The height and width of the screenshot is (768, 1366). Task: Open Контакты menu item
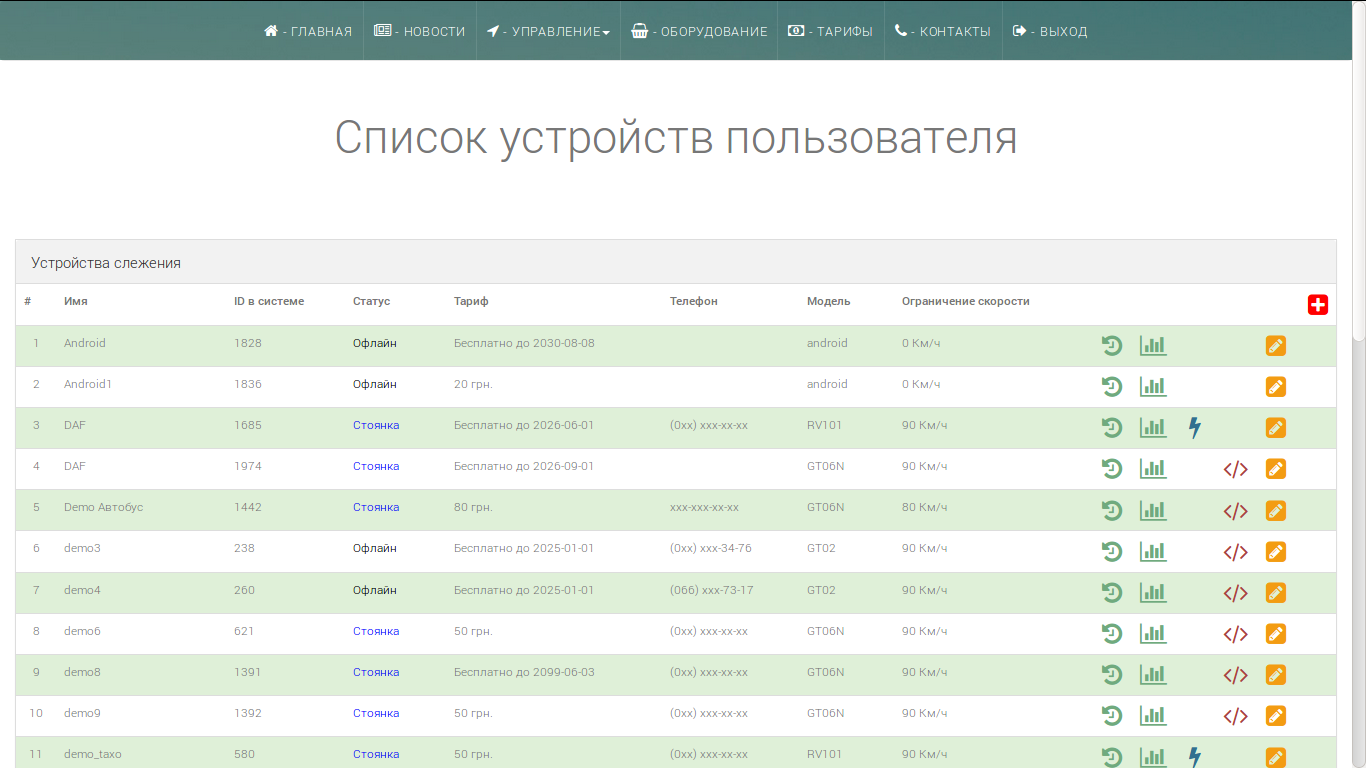coord(943,31)
